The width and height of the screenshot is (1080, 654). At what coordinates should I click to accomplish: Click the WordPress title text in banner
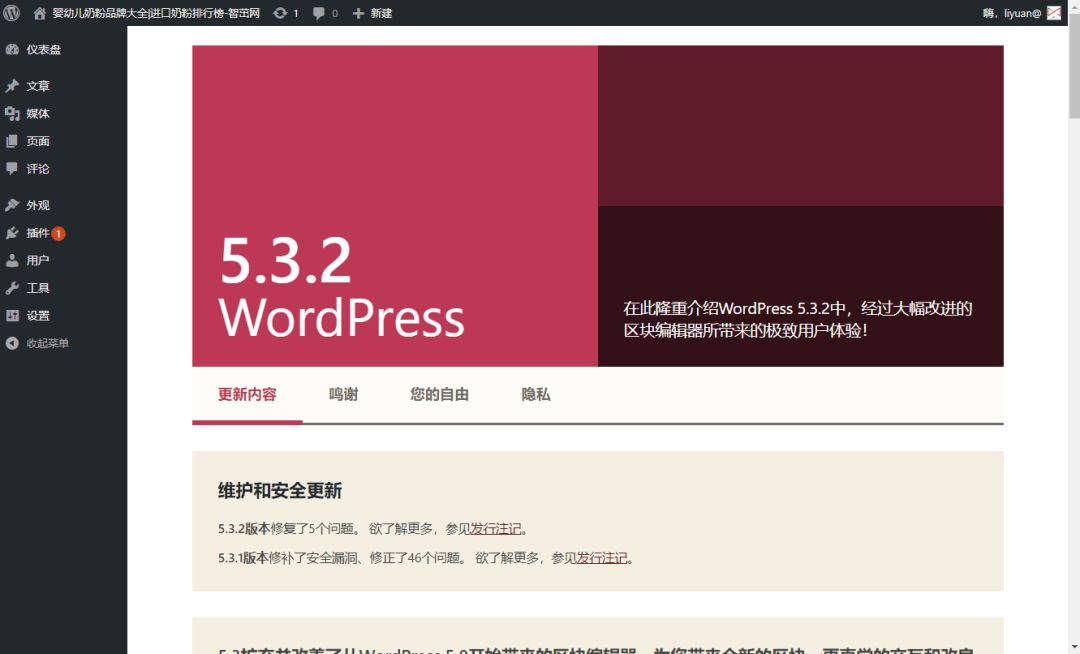pyautogui.click(x=342, y=317)
